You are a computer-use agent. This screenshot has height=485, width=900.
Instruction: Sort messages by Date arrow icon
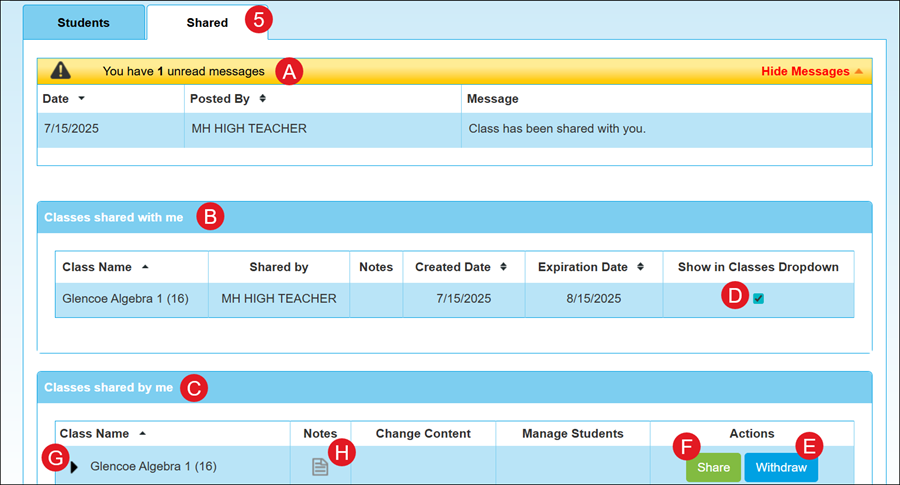pos(81,99)
